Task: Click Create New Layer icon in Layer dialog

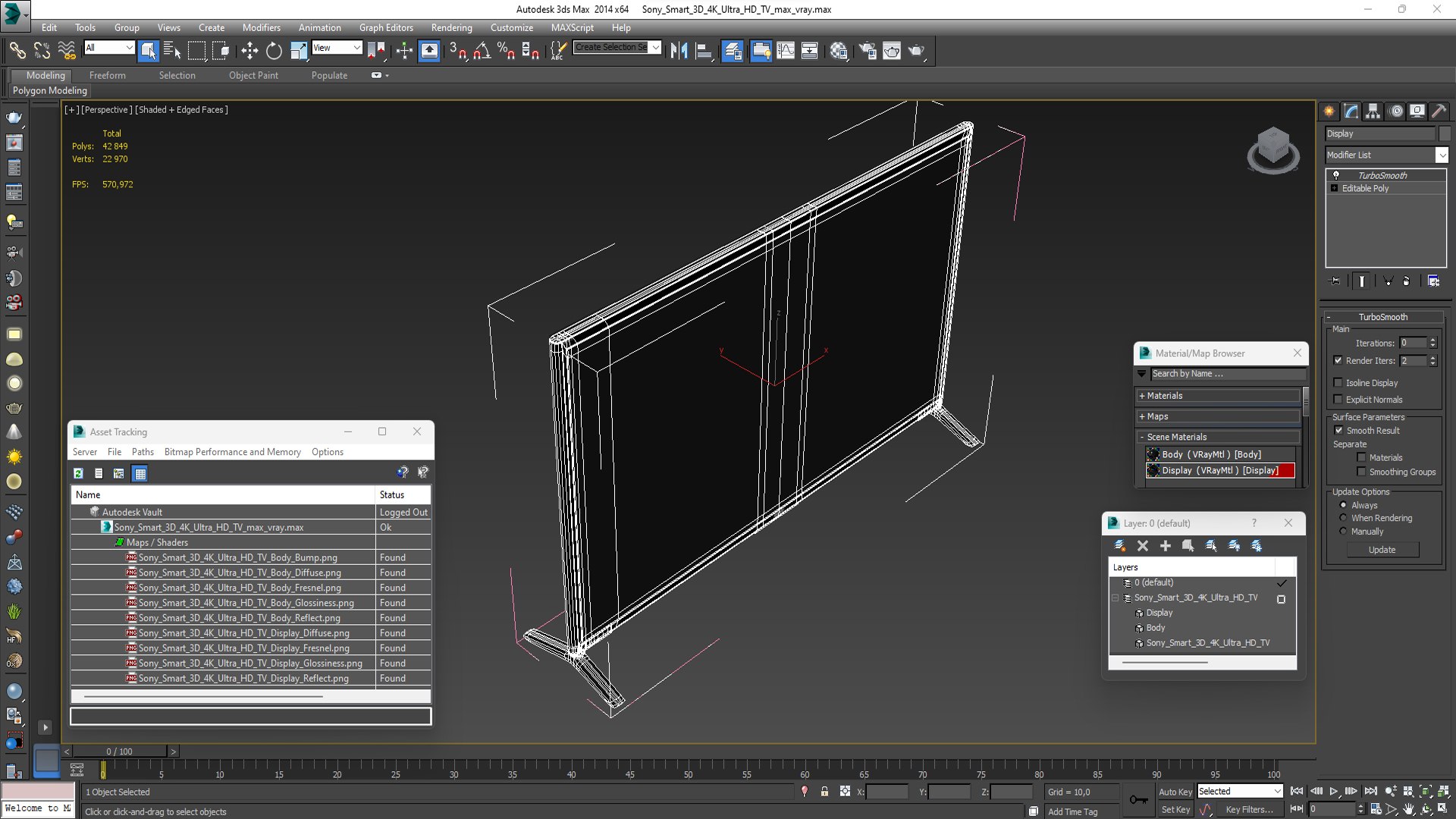Action: coord(1120,545)
